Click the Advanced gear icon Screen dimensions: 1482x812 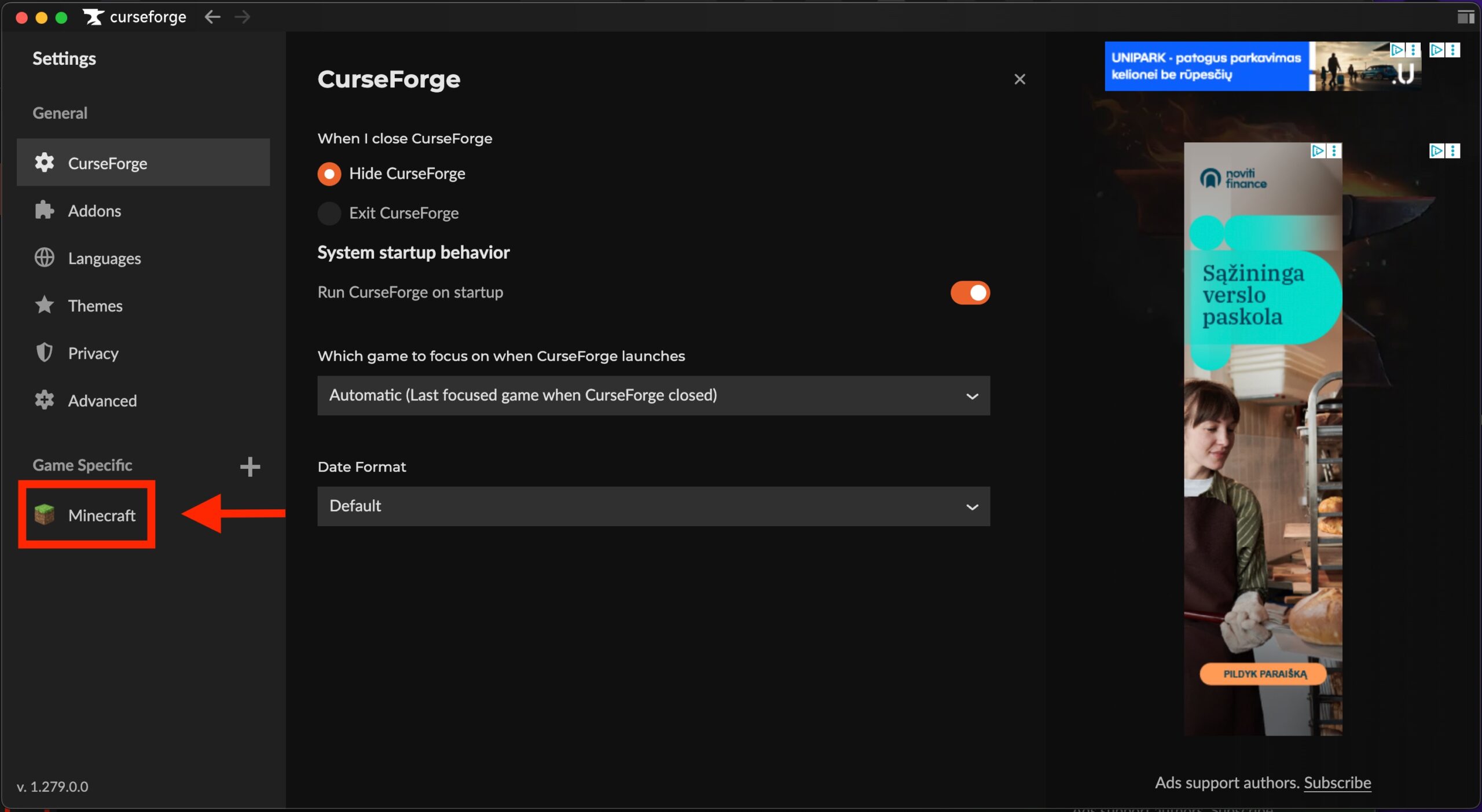pyautogui.click(x=45, y=400)
